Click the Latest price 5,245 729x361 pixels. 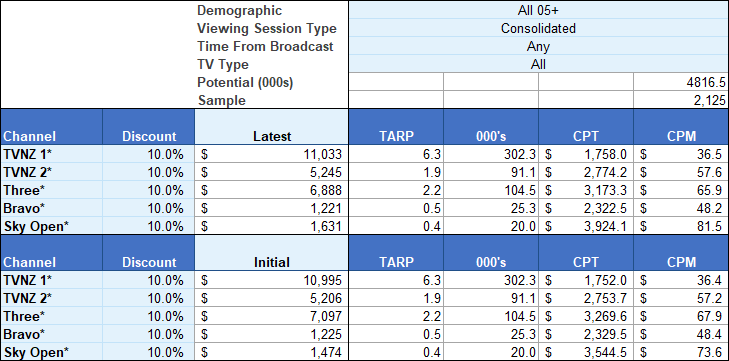[272, 172]
